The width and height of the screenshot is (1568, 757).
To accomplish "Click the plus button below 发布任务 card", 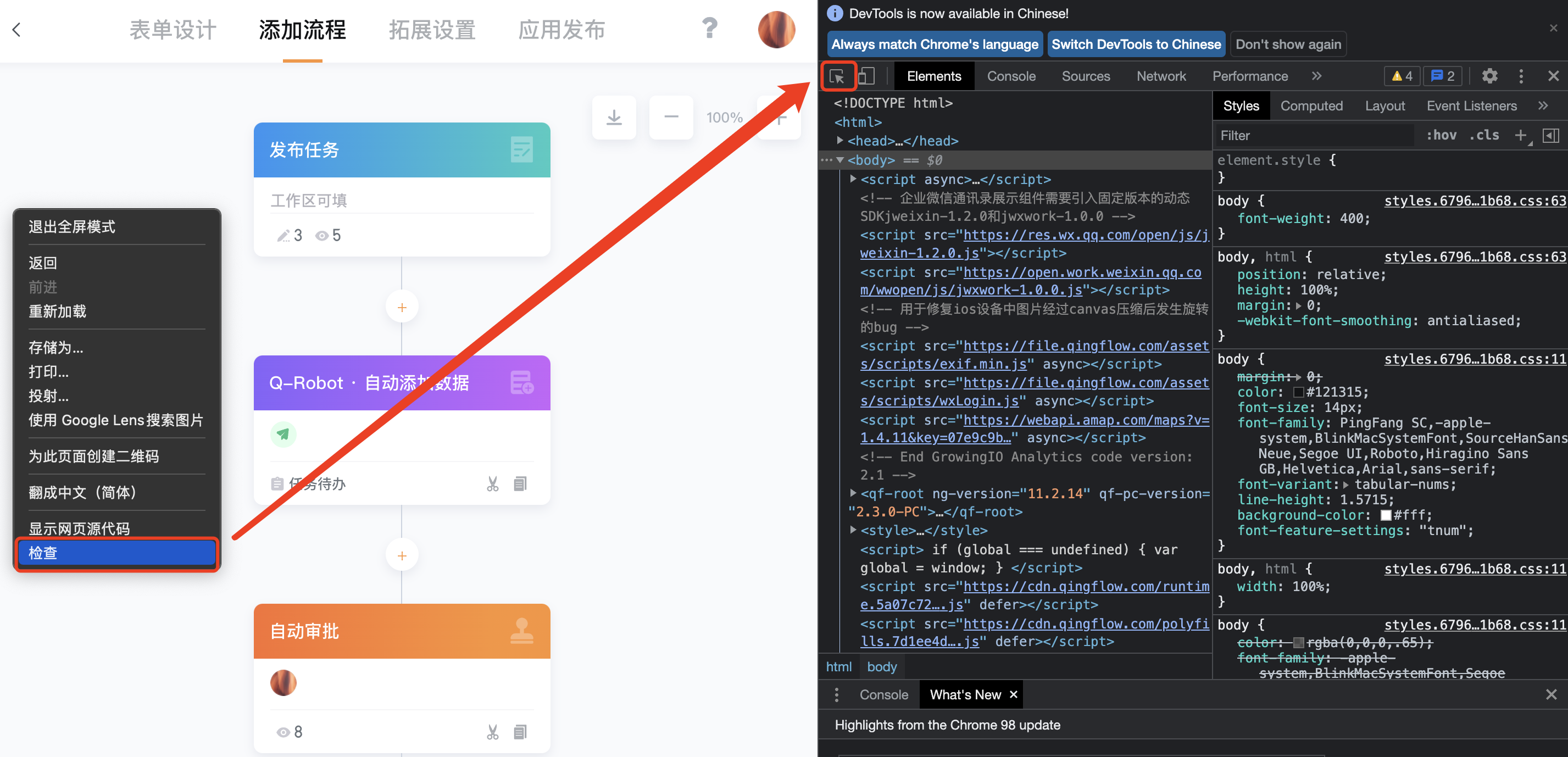I will pos(402,307).
